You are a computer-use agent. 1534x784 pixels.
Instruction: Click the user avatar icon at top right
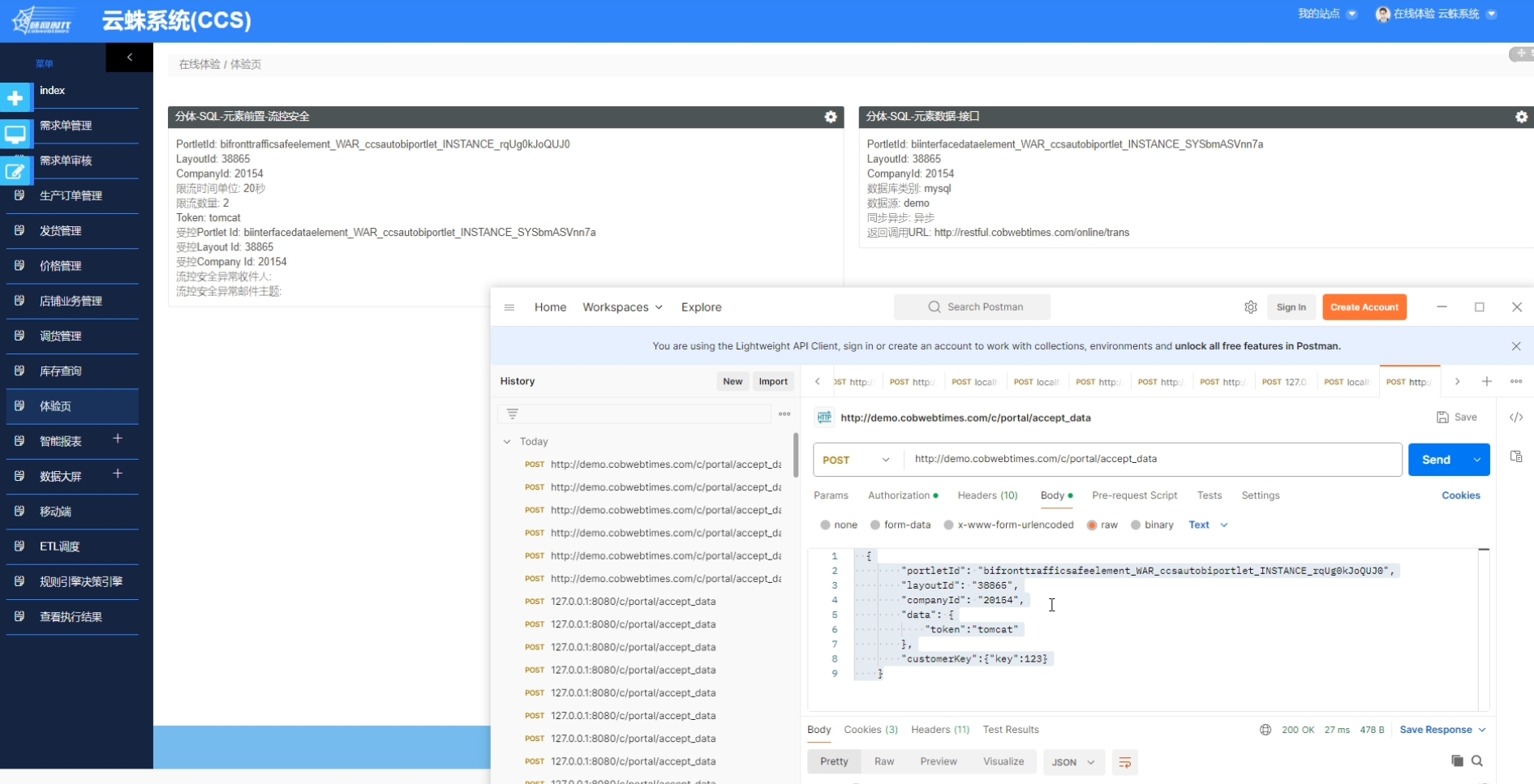[x=1383, y=15]
